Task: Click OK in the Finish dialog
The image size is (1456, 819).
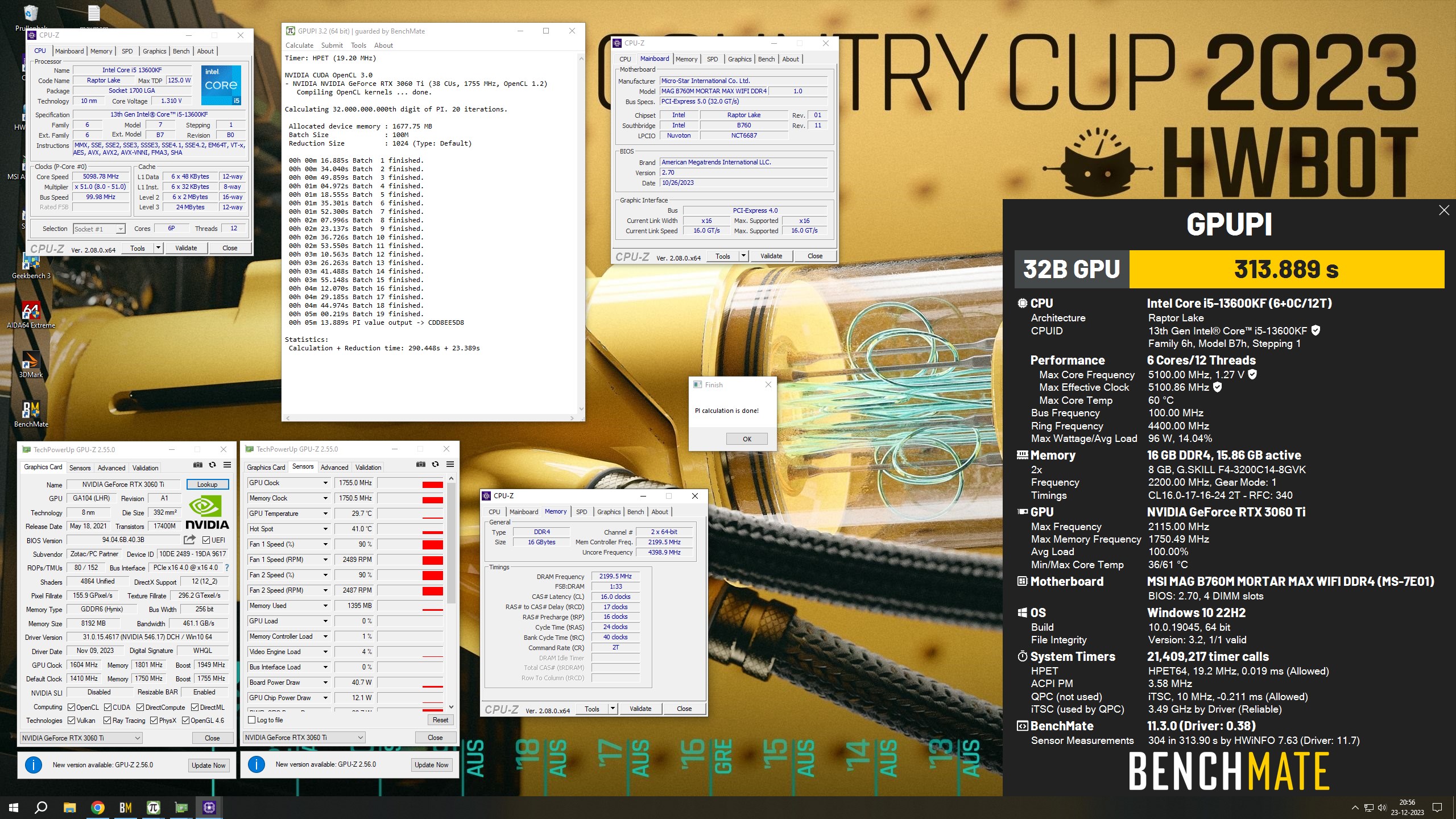Action: pos(747,439)
